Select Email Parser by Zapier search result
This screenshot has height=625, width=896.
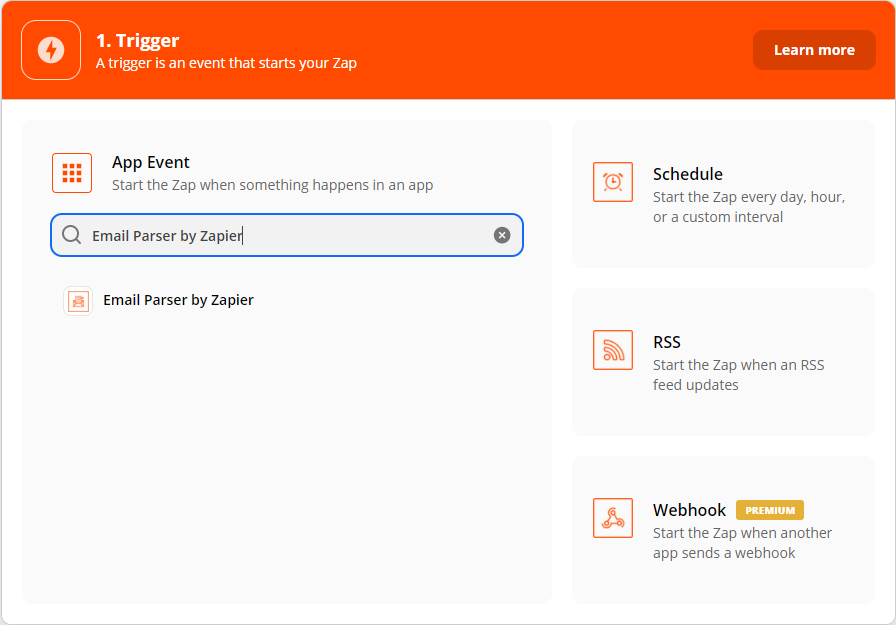click(178, 301)
